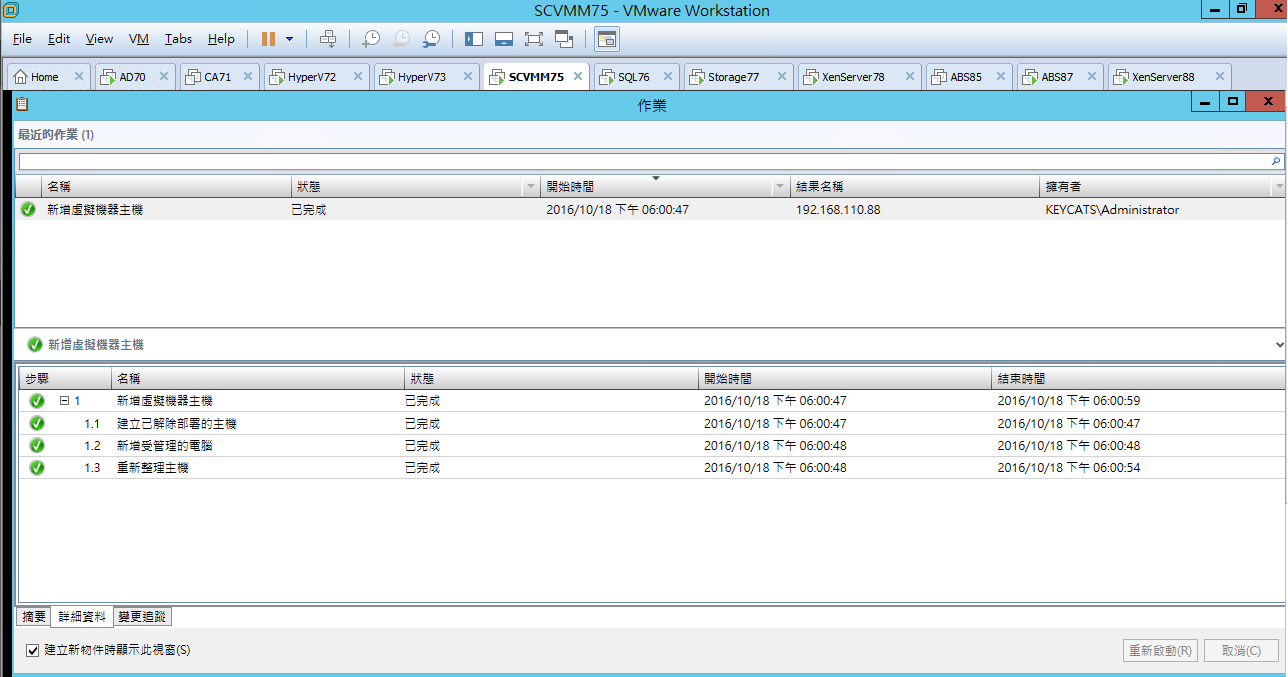Click the 取消(C) button

pyautogui.click(x=1241, y=650)
